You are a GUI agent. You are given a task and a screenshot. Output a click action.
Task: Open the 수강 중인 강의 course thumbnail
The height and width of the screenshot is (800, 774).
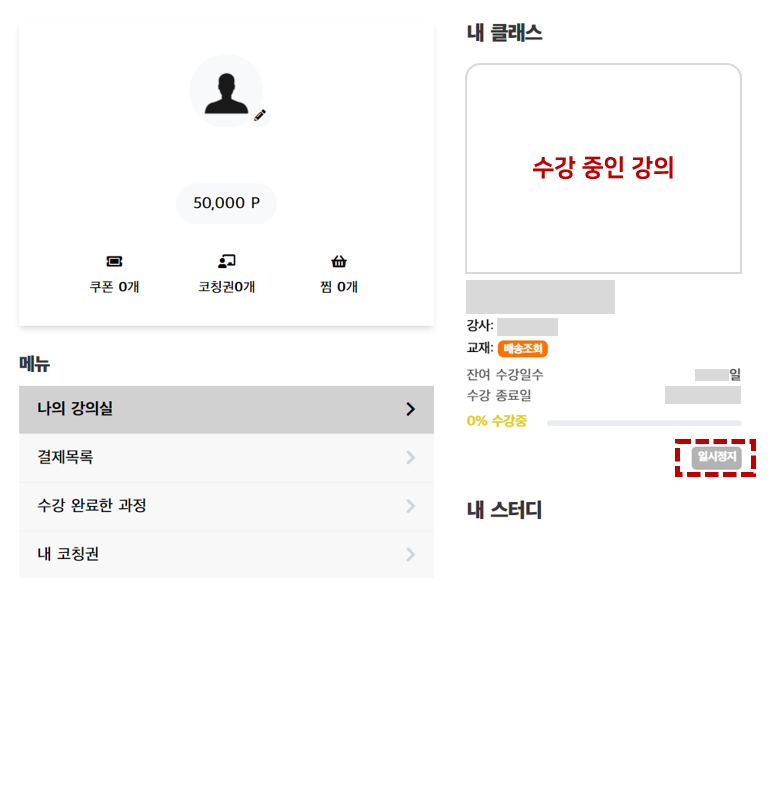pos(604,168)
